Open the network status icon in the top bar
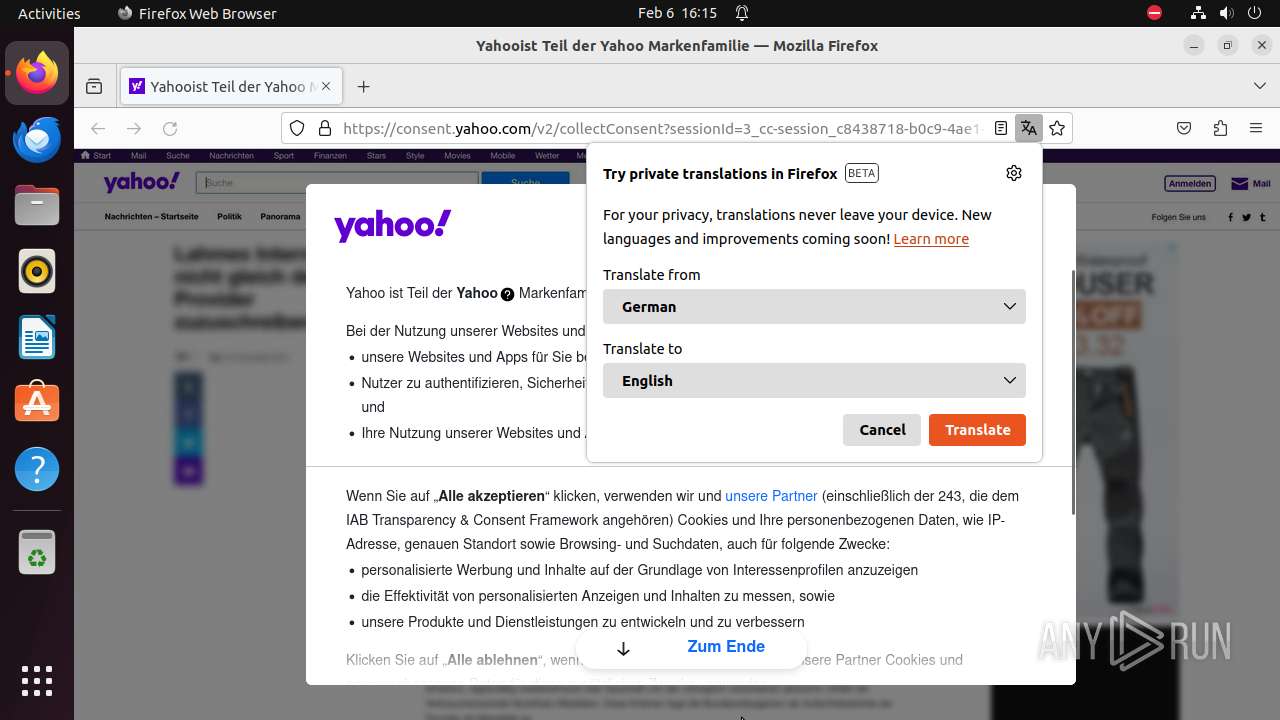This screenshot has width=1280, height=720. [1198, 13]
